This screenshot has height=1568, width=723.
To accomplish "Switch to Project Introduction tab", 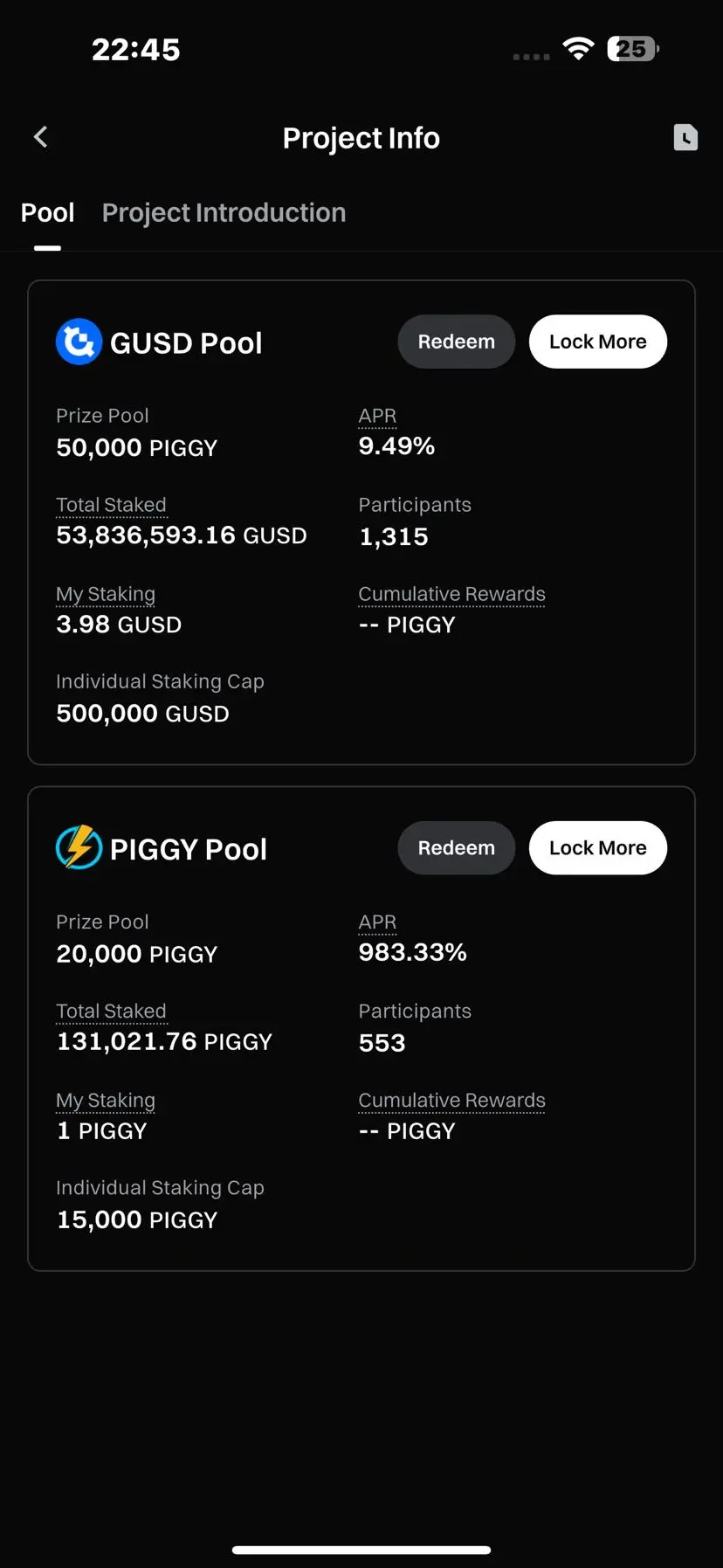I will (x=224, y=213).
